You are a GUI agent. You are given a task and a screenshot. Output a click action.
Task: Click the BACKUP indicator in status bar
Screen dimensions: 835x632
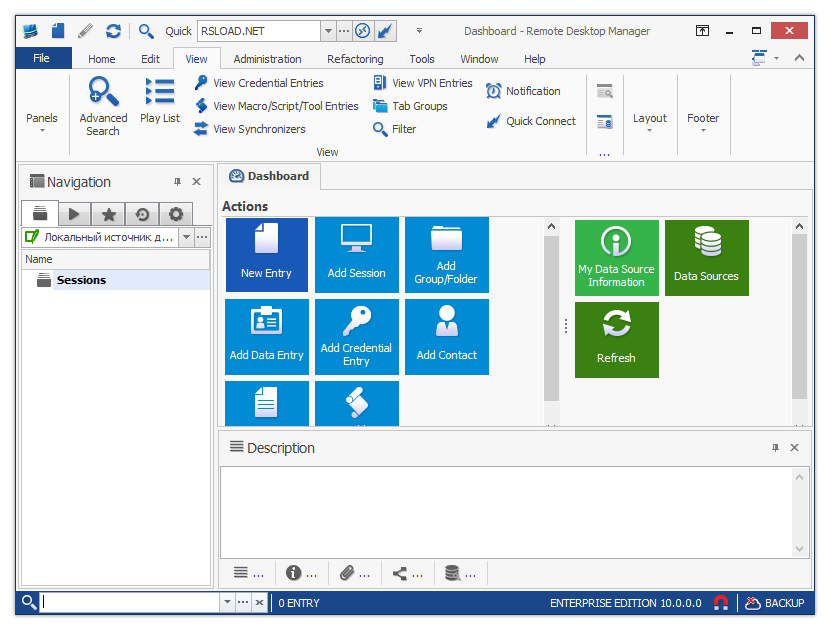783,603
